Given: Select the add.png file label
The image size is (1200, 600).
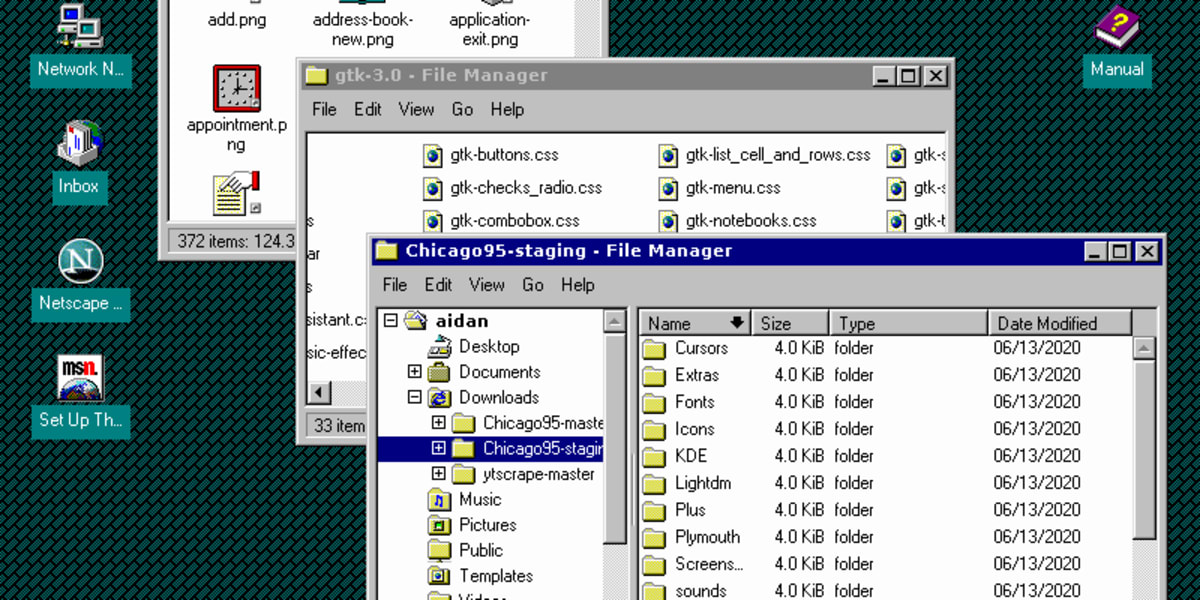Looking at the screenshot, I should tap(237, 19).
